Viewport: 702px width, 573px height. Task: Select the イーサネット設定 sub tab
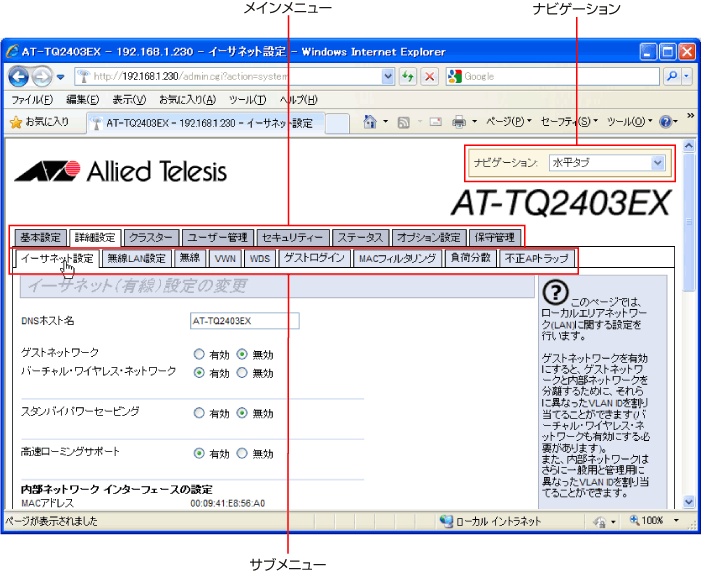tap(57, 258)
